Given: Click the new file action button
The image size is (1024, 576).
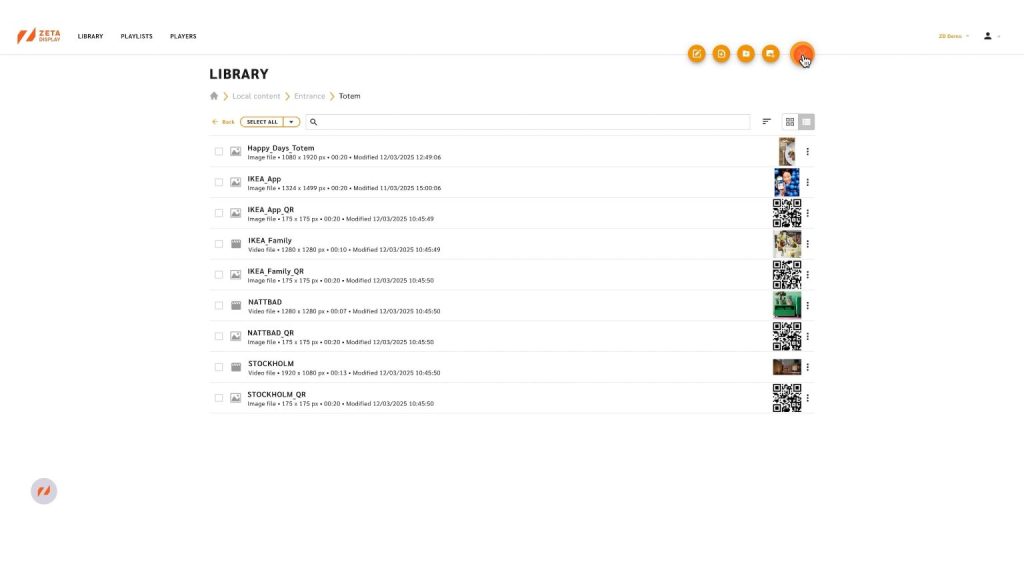Looking at the screenshot, I should (x=721, y=54).
